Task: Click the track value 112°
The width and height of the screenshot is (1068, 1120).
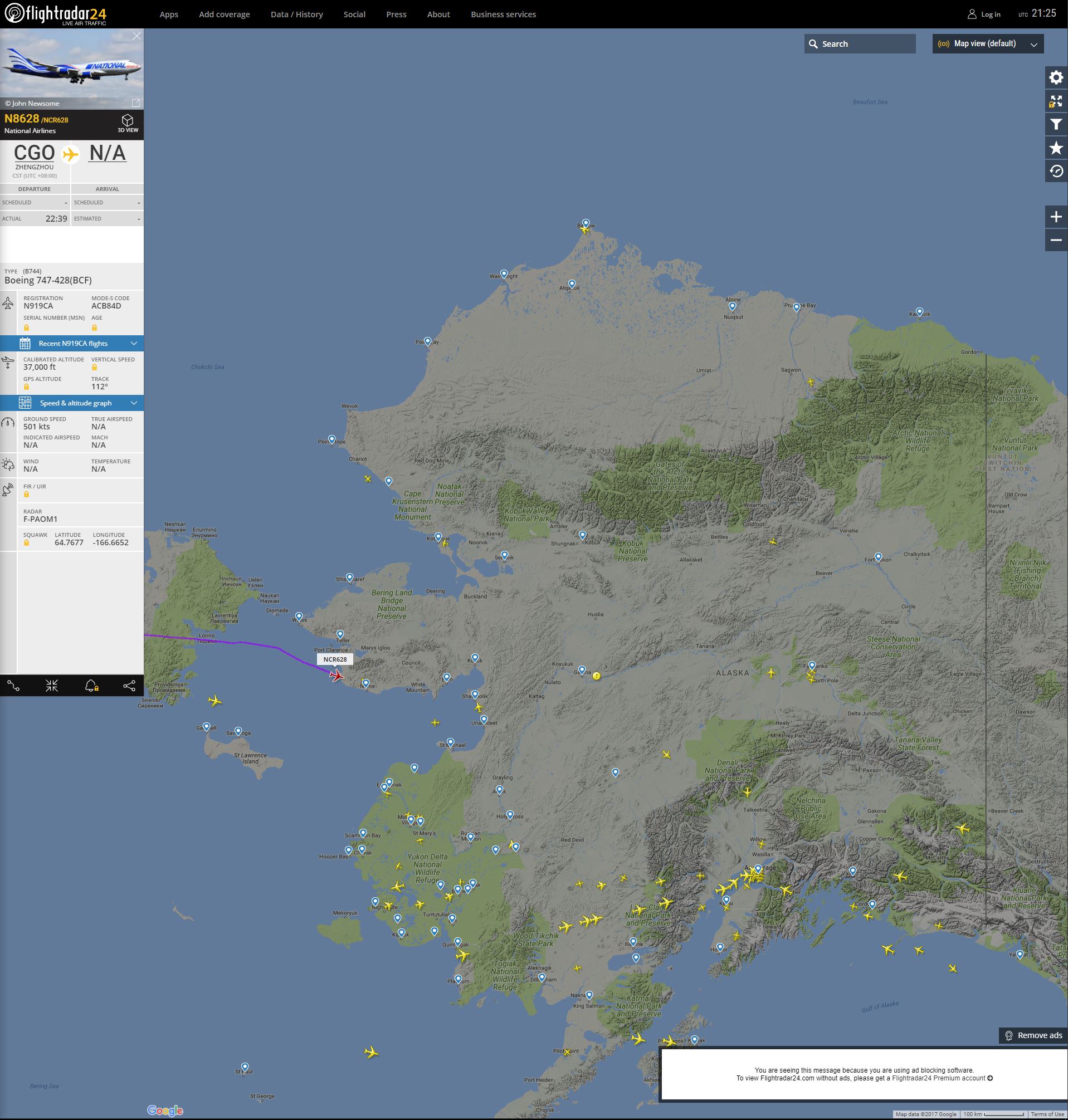Action: coord(100,387)
